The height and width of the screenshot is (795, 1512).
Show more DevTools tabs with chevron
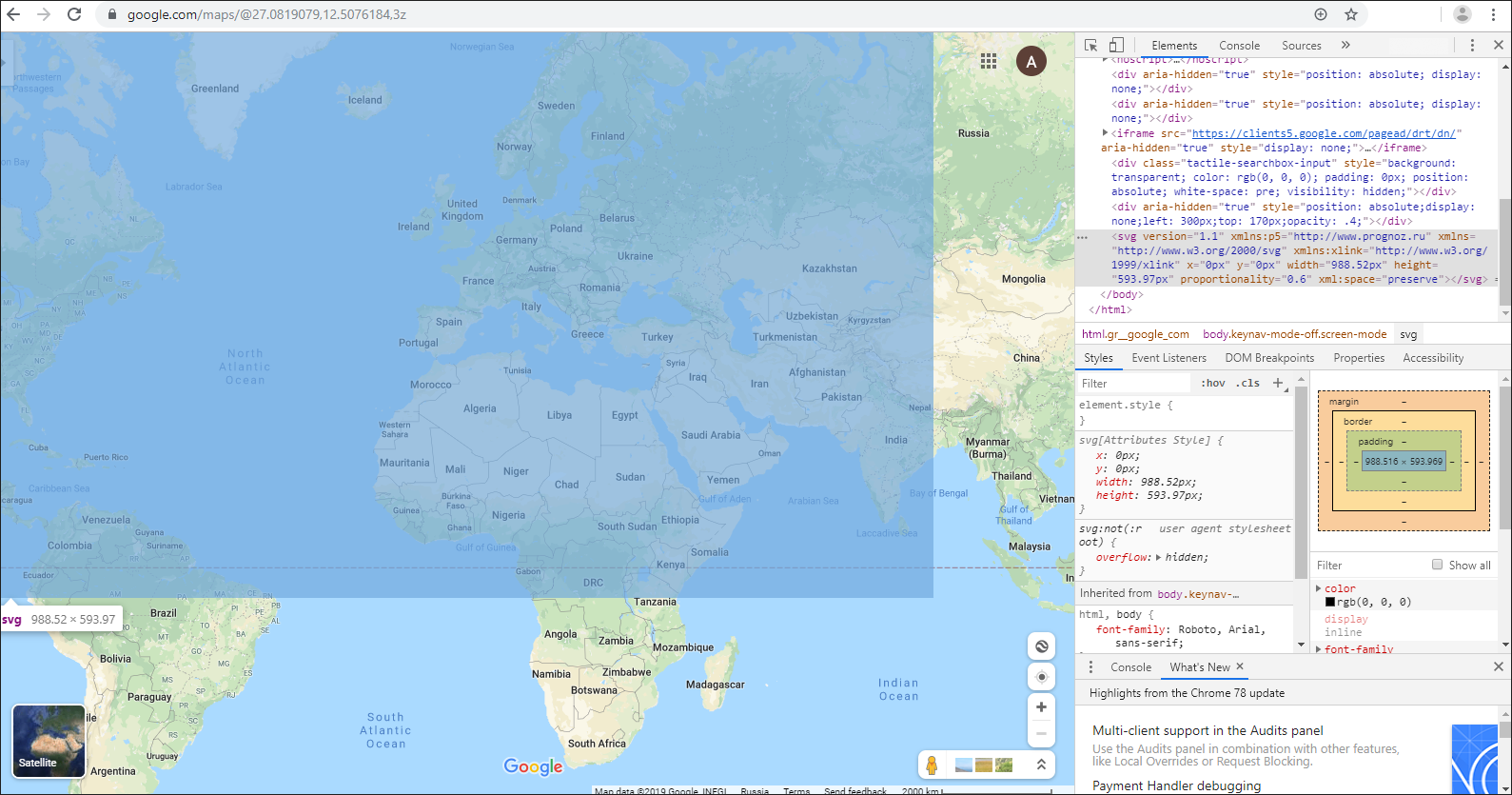click(x=1345, y=45)
